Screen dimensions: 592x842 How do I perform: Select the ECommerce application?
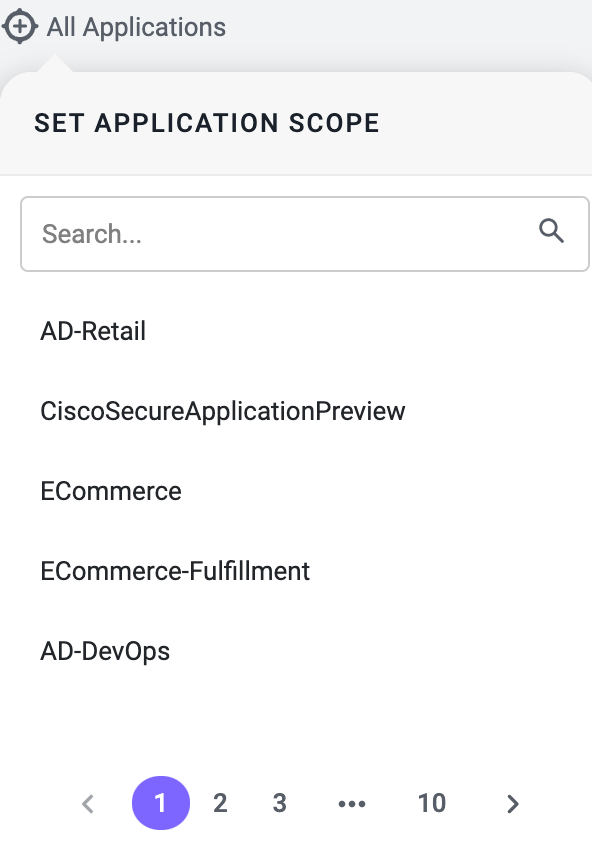point(111,491)
